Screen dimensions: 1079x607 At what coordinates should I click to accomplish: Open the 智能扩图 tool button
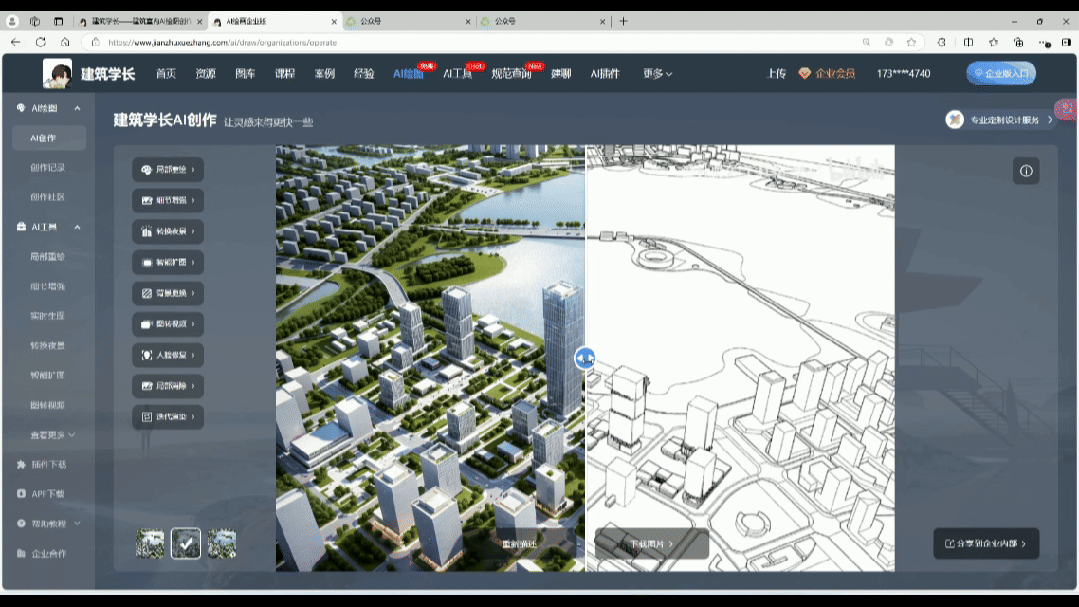(168, 262)
